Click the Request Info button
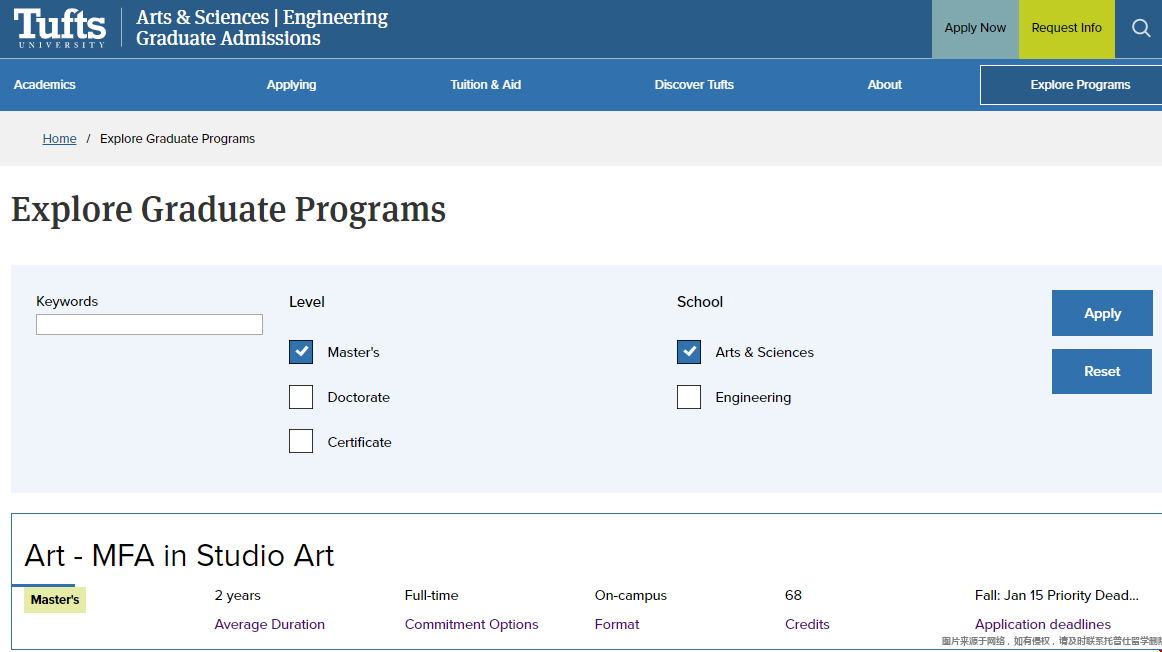The width and height of the screenshot is (1162, 652). (x=1066, y=29)
